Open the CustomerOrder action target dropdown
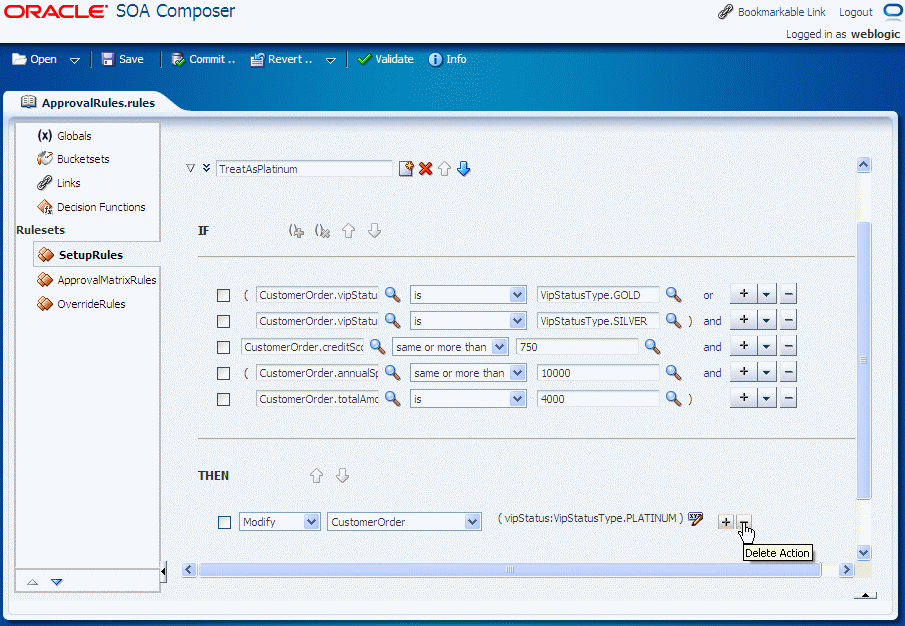Screen dimensions: 905x626 point(473,522)
